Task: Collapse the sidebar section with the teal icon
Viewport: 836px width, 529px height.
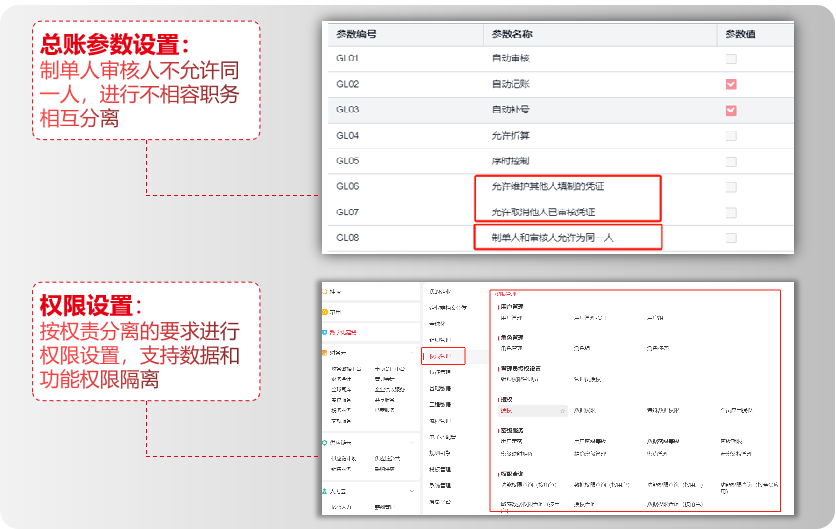Action: [x=411, y=442]
